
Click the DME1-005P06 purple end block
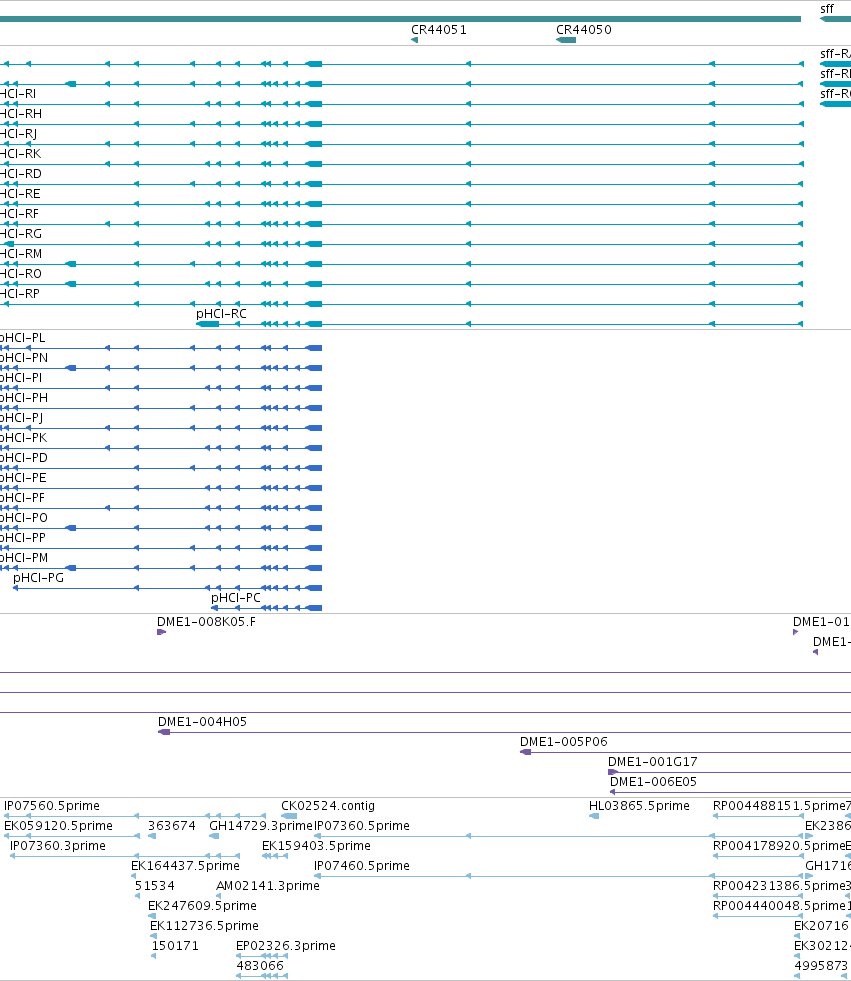(526, 752)
